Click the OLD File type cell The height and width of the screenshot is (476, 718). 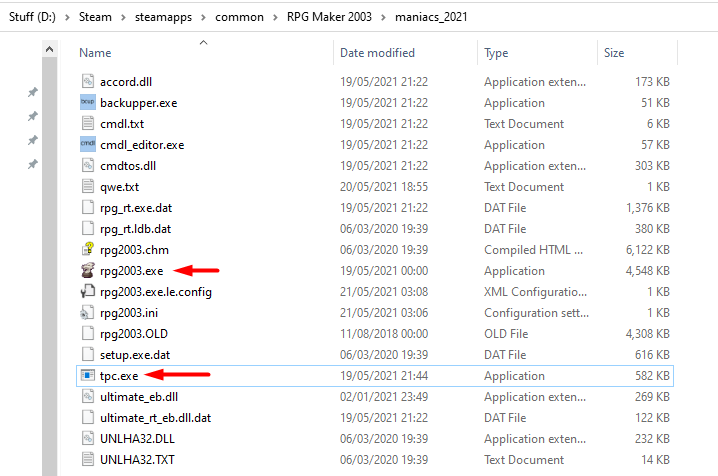pos(506,334)
